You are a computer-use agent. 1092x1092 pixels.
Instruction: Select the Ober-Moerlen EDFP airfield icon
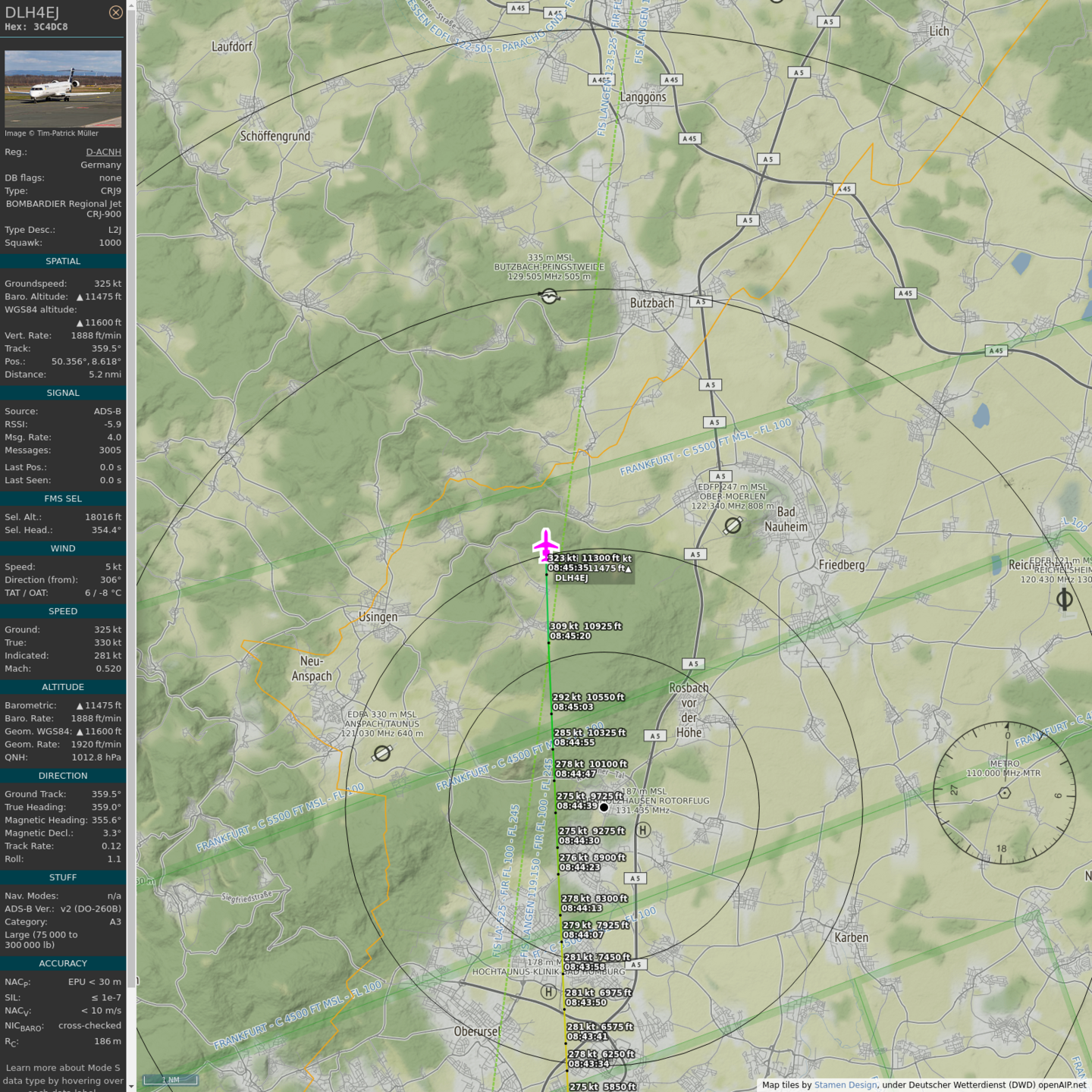tap(733, 526)
